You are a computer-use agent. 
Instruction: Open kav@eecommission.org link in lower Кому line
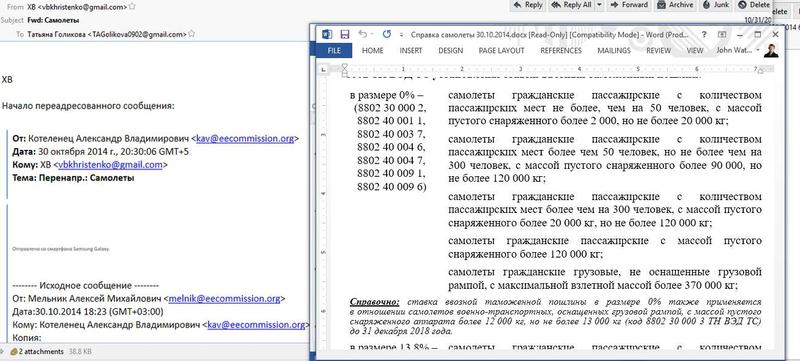tap(256, 324)
